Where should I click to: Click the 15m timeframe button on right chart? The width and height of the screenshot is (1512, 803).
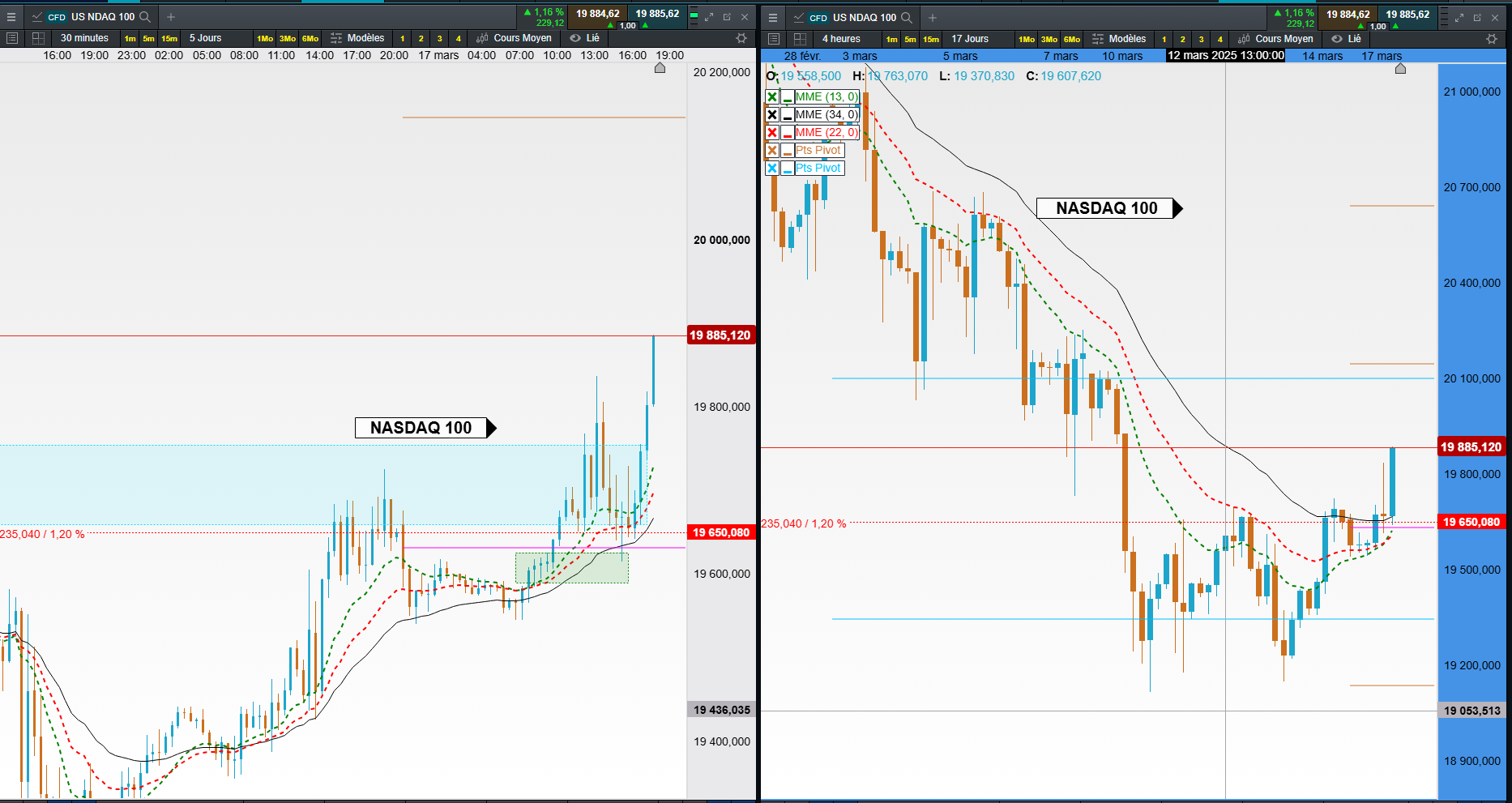click(931, 39)
